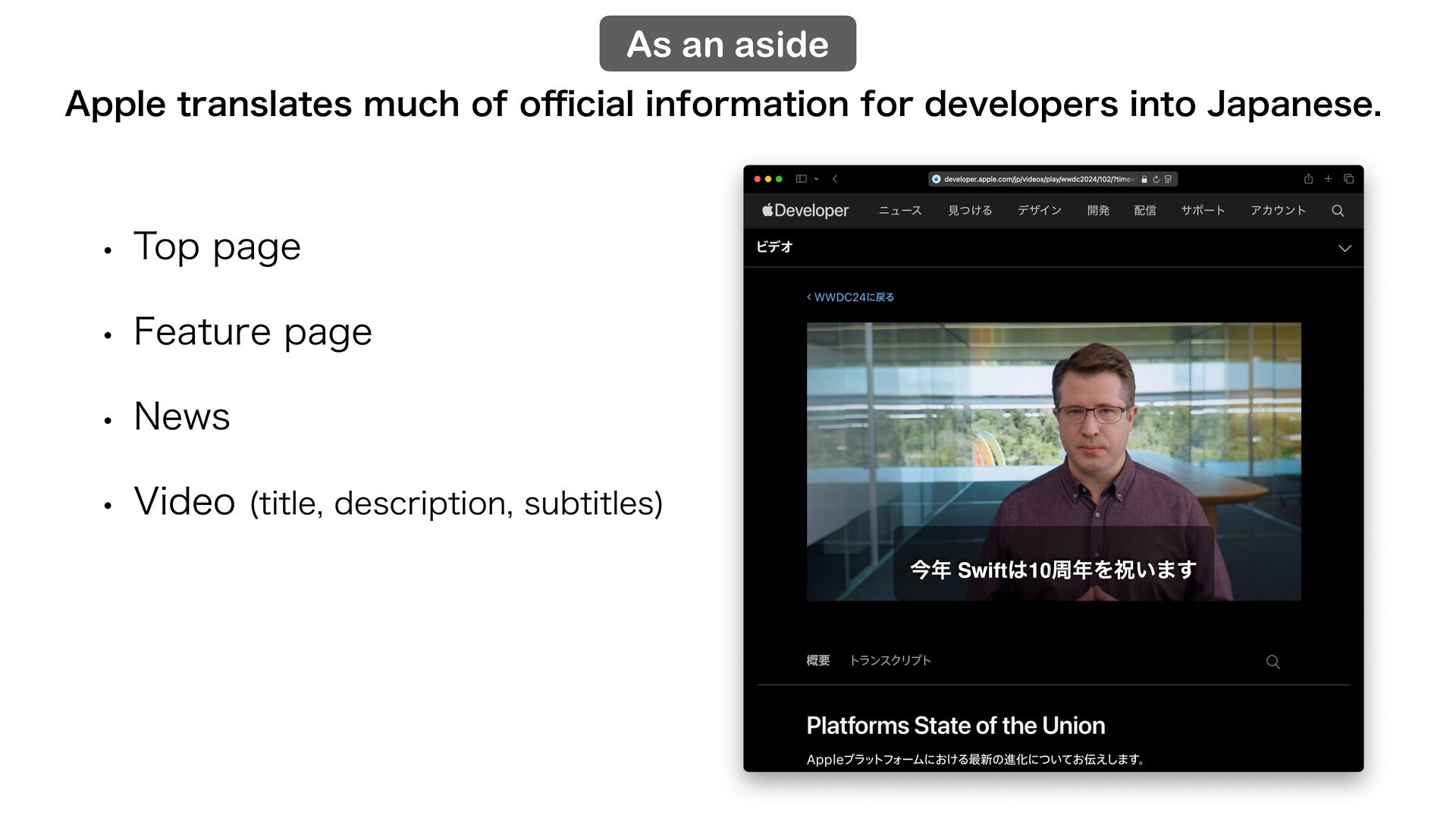1456x819 pixels.
Task: Follow the WWDC24に戻る back link
Action: point(850,297)
